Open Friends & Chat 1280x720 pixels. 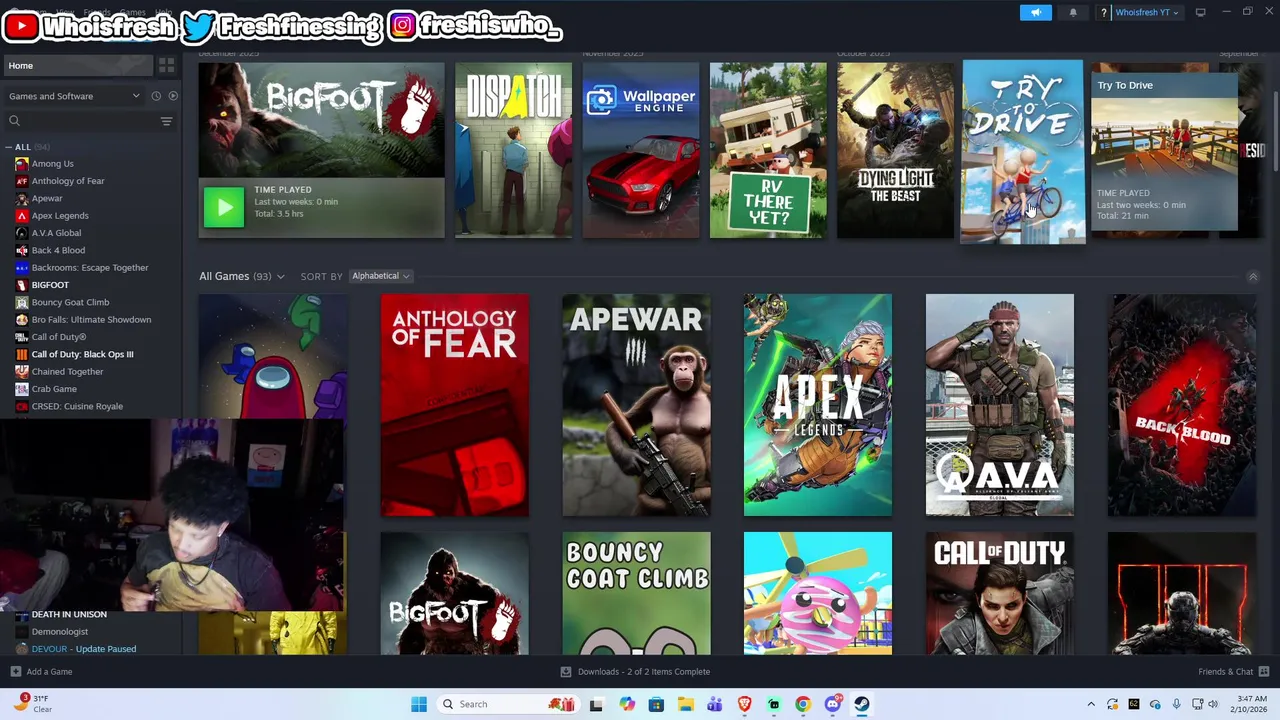click(x=1234, y=672)
